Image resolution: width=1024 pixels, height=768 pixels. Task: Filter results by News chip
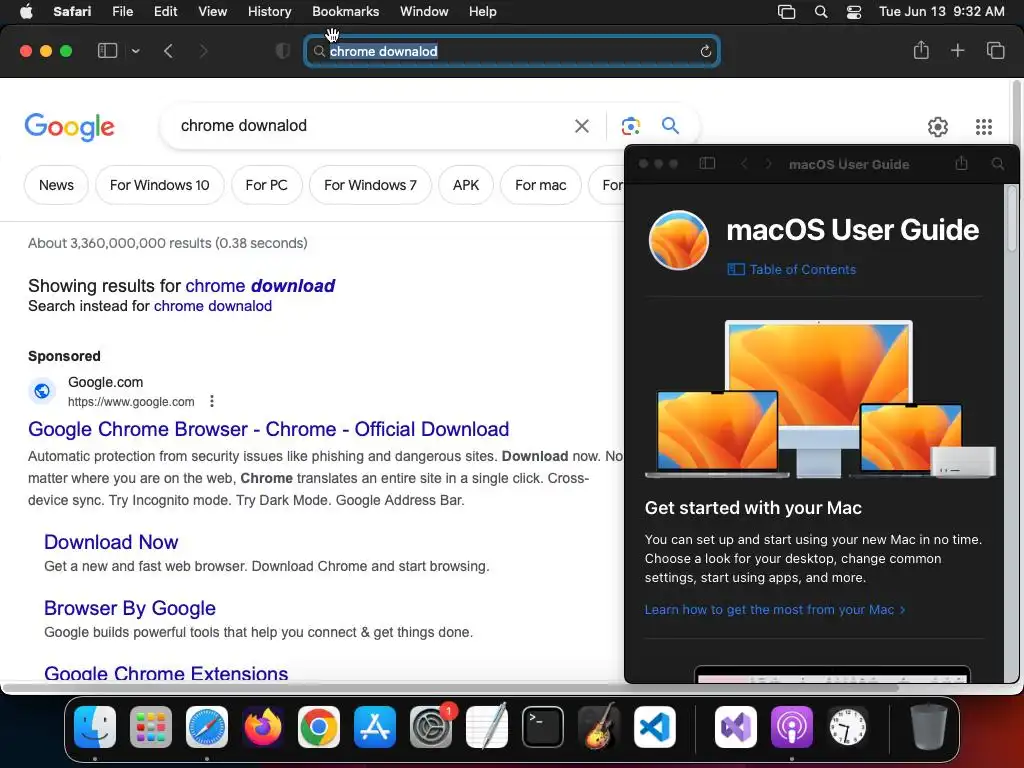point(56,185)
